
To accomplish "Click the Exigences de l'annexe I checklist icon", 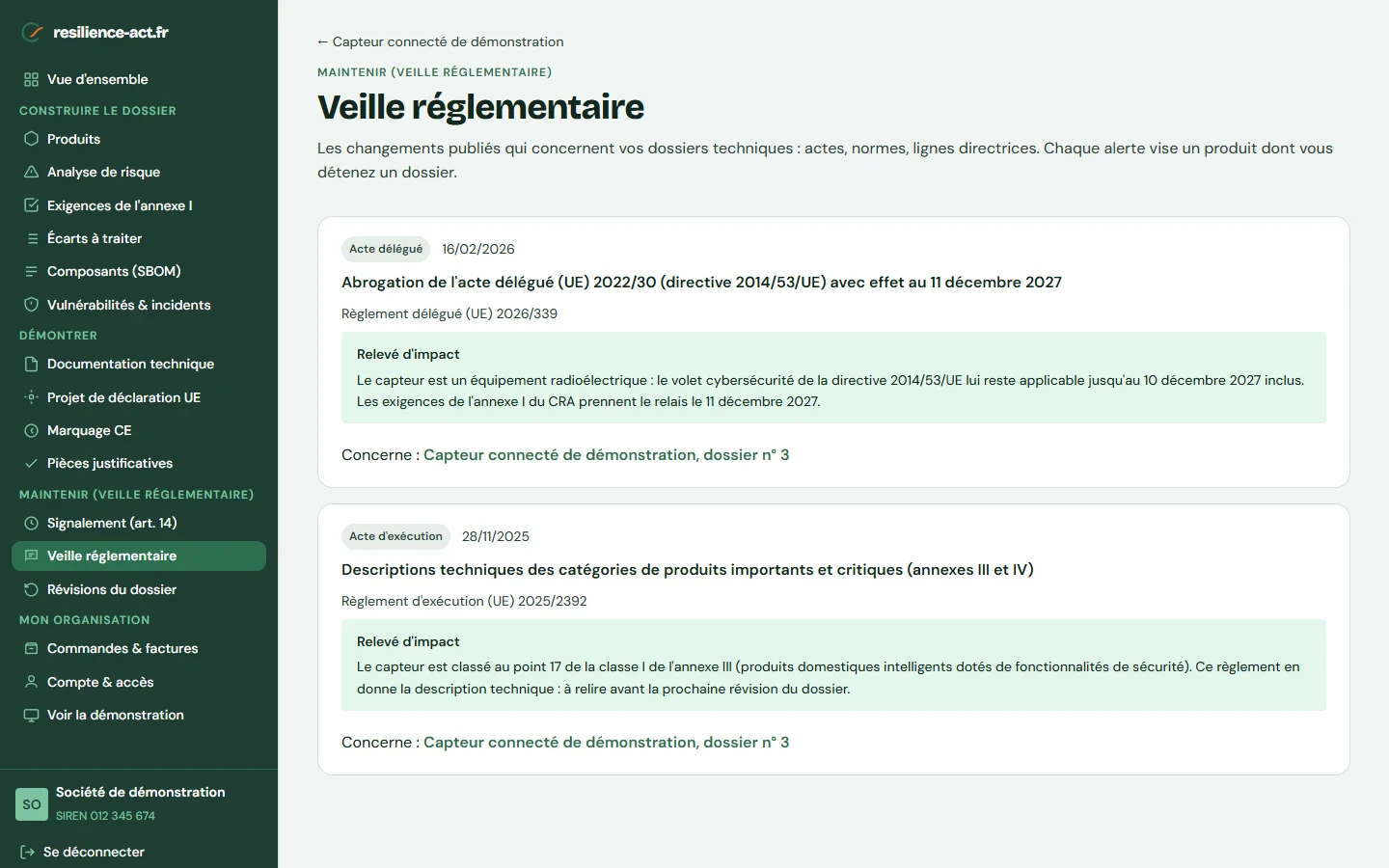I will (31, 205).
